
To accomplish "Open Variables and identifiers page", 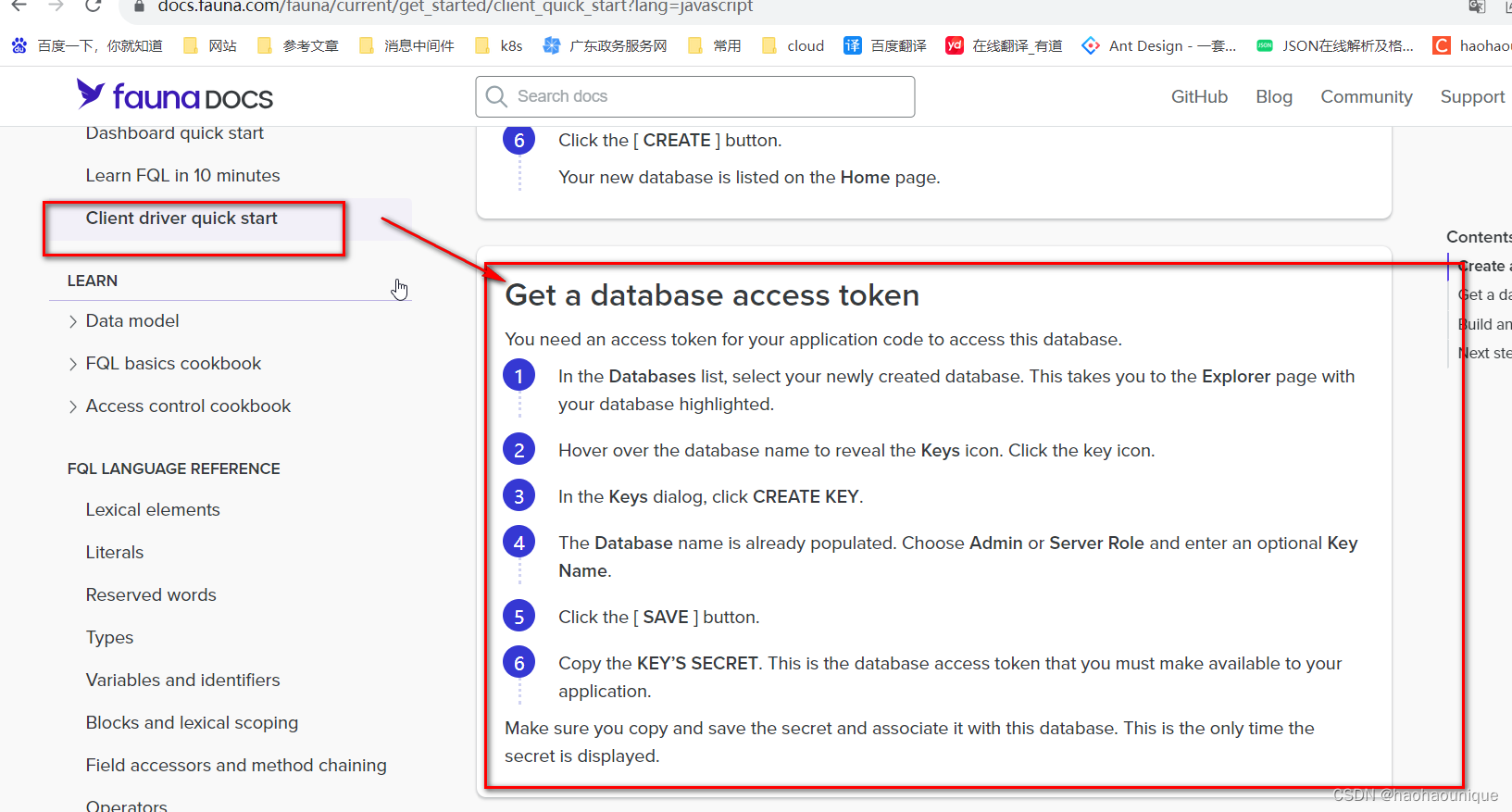I will click(182, 680).
